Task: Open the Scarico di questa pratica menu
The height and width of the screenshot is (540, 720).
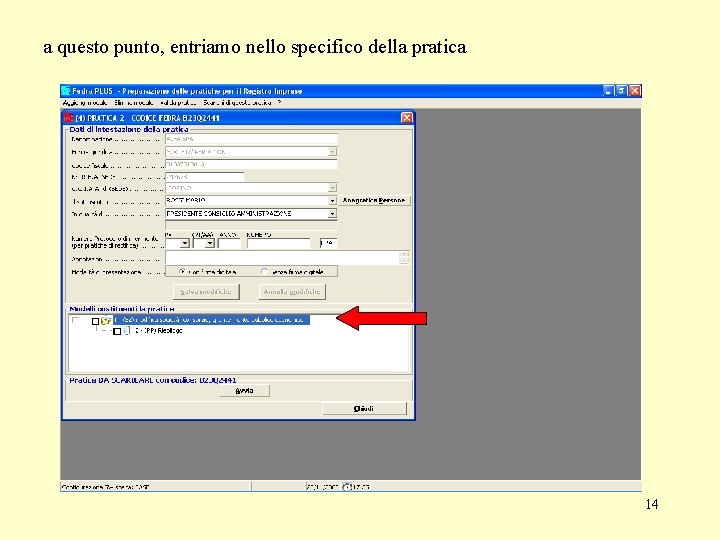Action: [x=237, y=103]
